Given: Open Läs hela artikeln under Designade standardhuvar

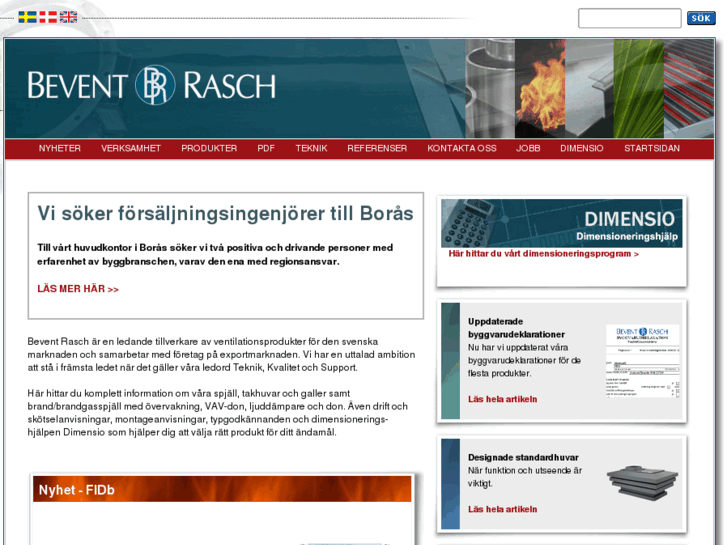Looking at the screenshot, I should point(502,509).
